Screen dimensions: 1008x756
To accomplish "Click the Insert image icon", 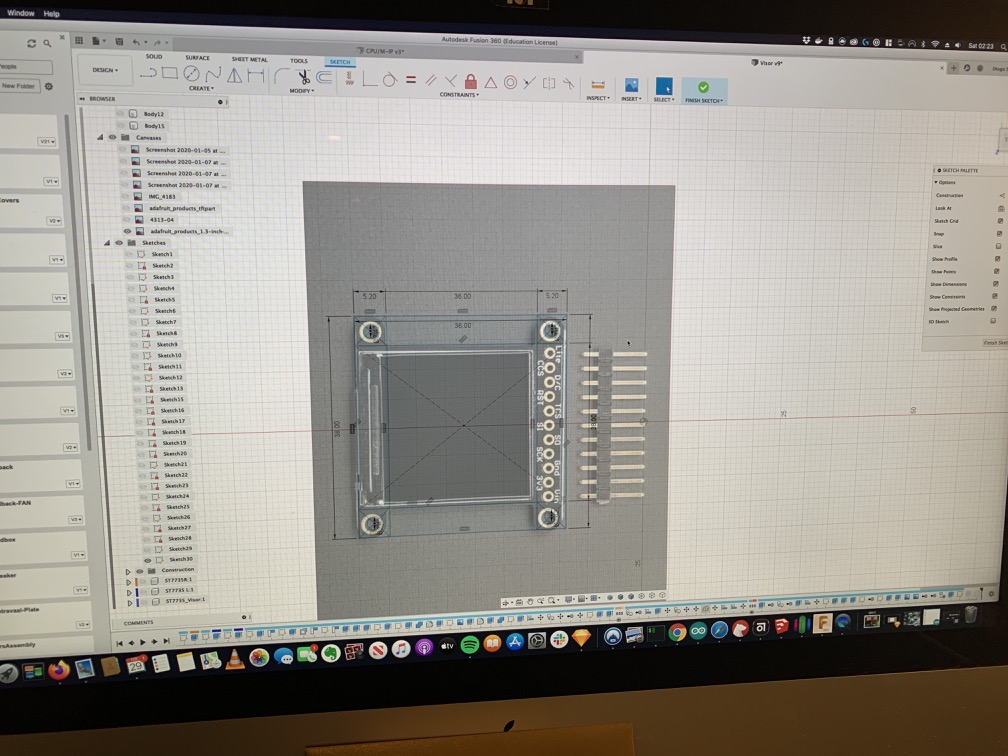I will coord(631,85).
